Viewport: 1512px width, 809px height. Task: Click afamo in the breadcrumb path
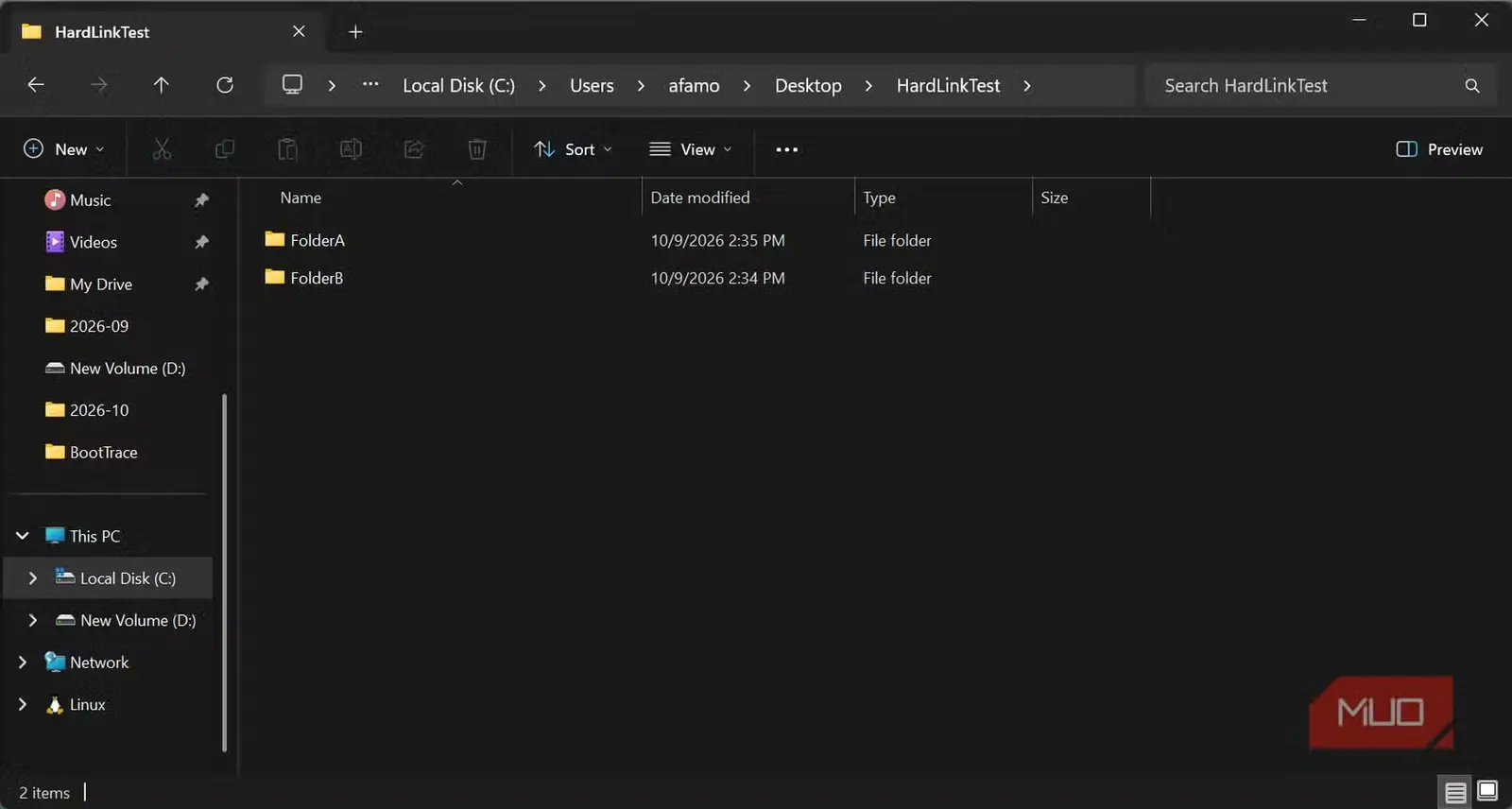(694, 86)
